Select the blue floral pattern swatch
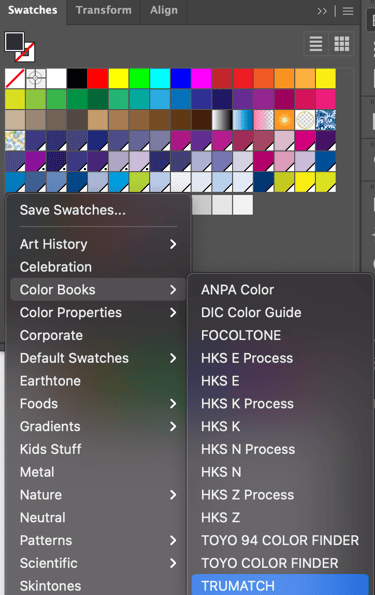Screen dimensions: 375x595 pyautogui.click(x=326, y=120)
